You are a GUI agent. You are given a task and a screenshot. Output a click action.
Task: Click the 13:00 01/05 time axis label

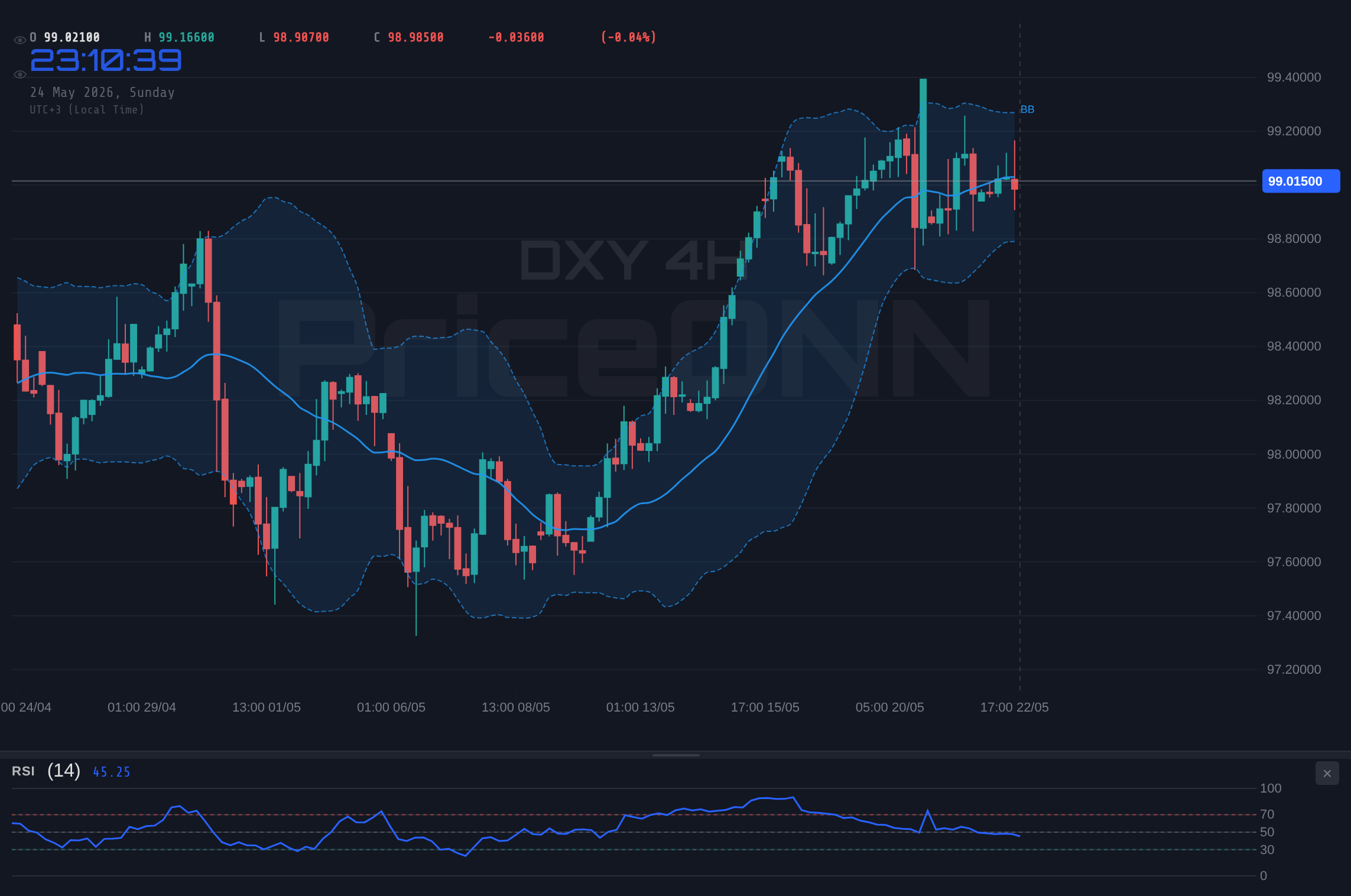pos(267,707)
